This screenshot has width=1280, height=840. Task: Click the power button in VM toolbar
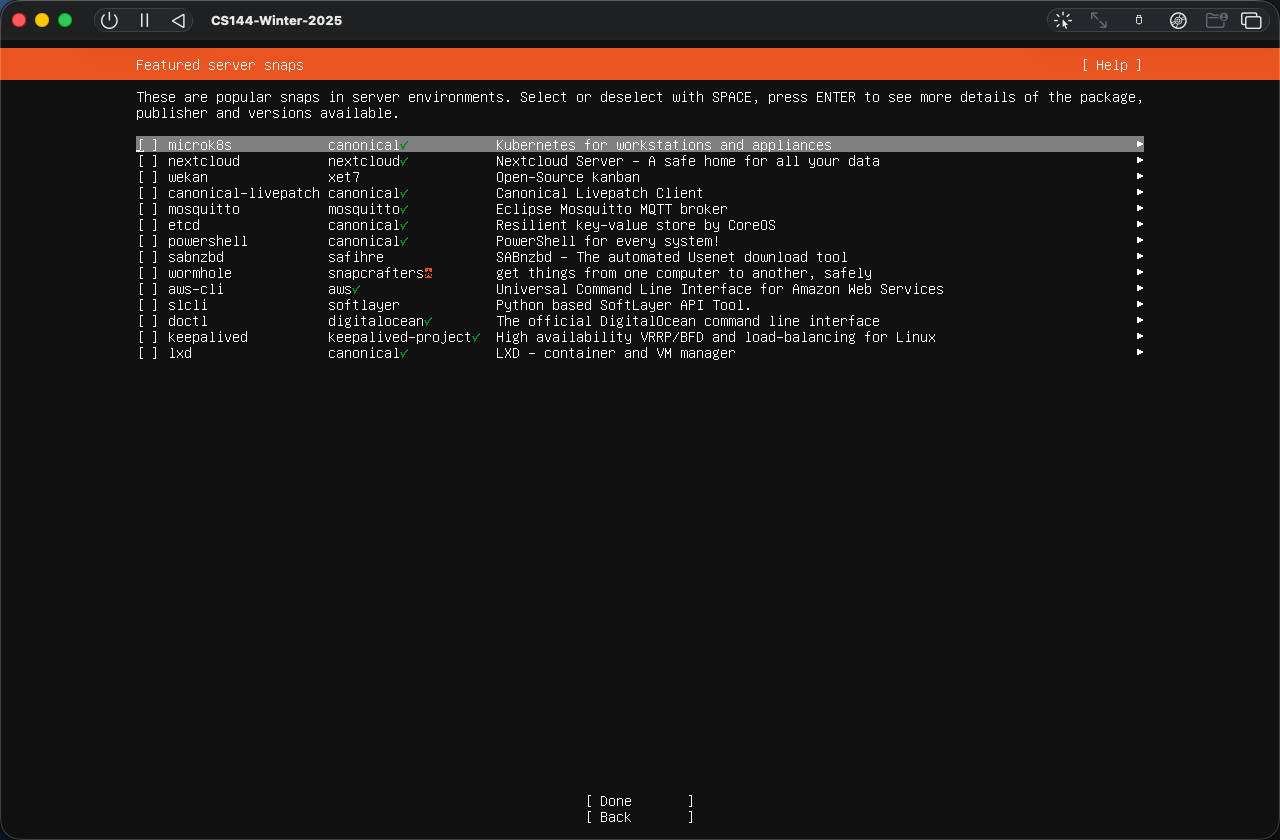(110, 20)
